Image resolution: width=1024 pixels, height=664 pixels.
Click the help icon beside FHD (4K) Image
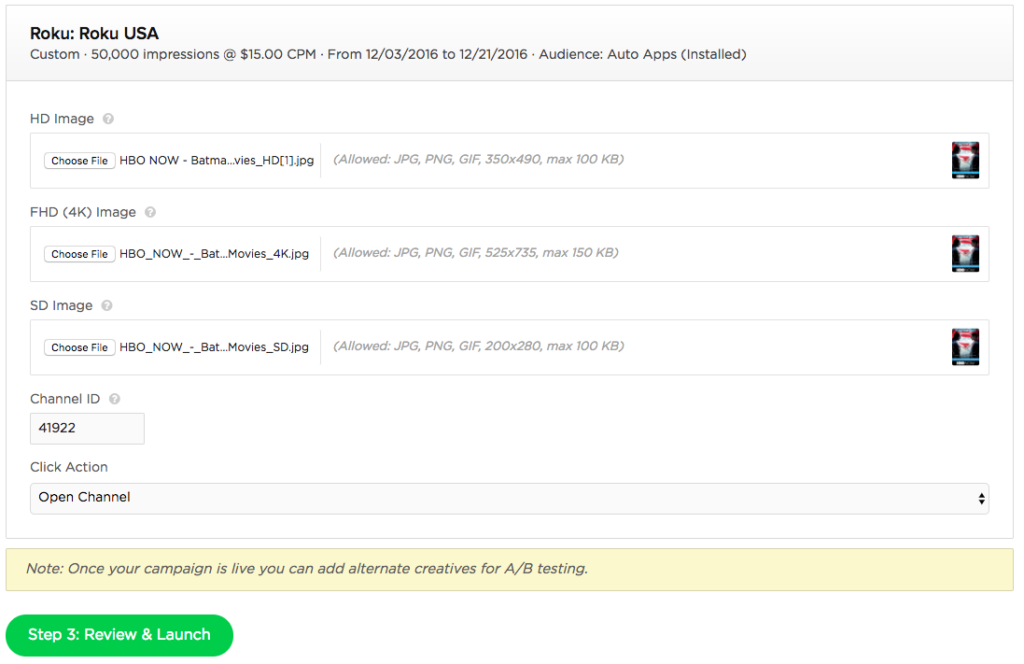pos(150,212)
